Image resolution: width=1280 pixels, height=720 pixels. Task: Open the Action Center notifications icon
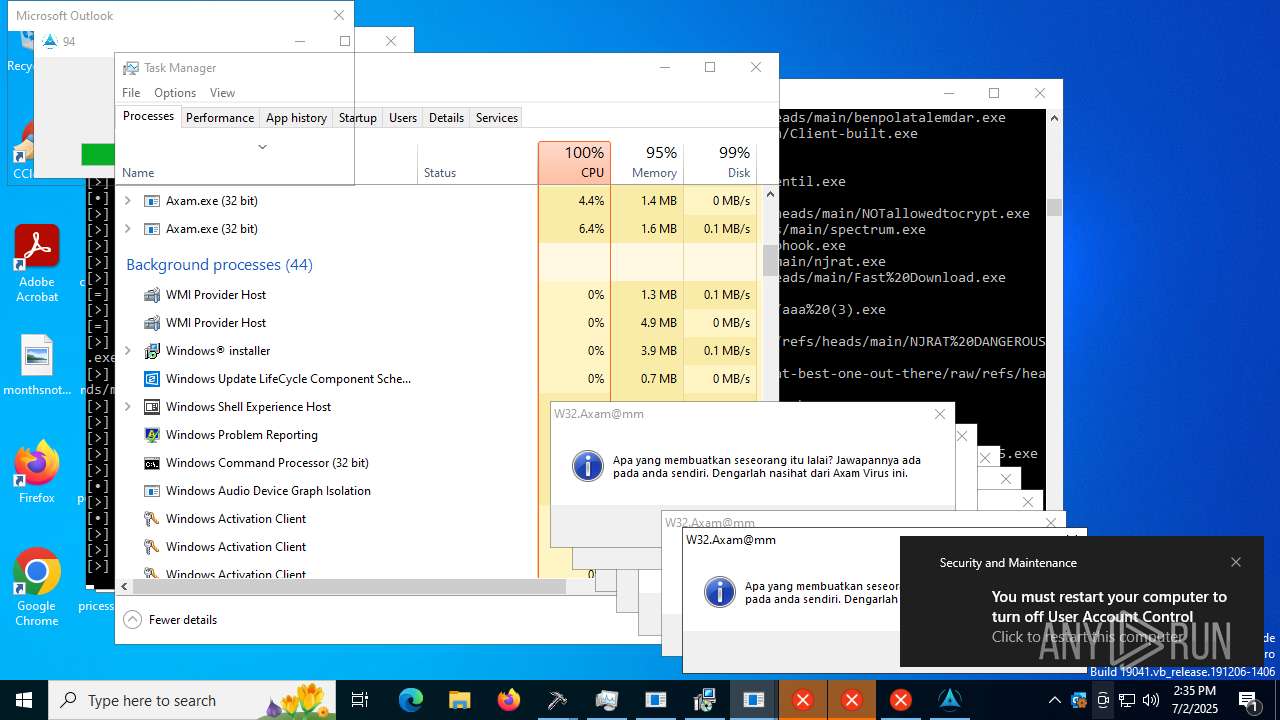click(1249, 700)
